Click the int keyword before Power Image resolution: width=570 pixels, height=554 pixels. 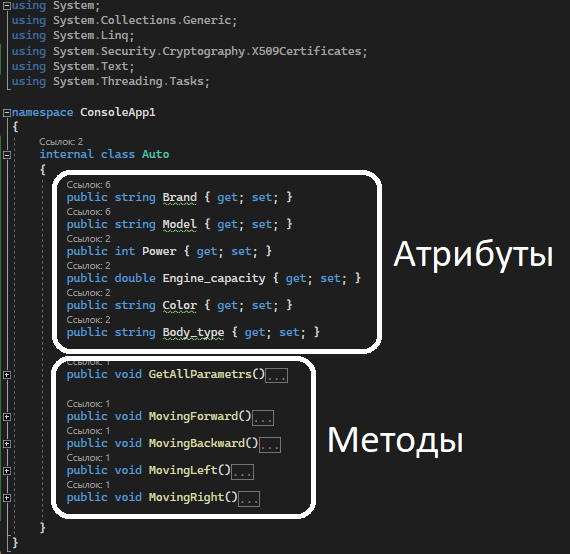pos(125,251)
